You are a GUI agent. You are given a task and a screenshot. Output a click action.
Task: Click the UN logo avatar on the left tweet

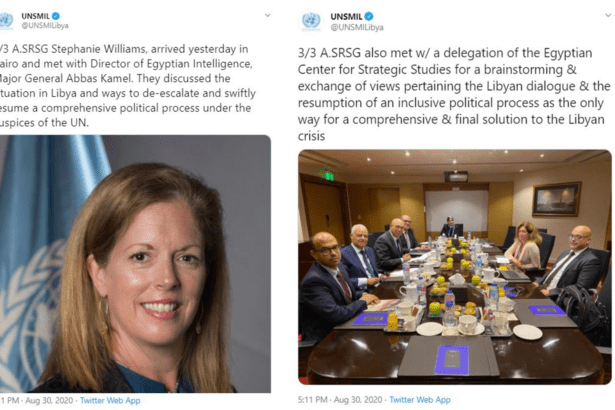pyautogui.click(x=7, y=21)
